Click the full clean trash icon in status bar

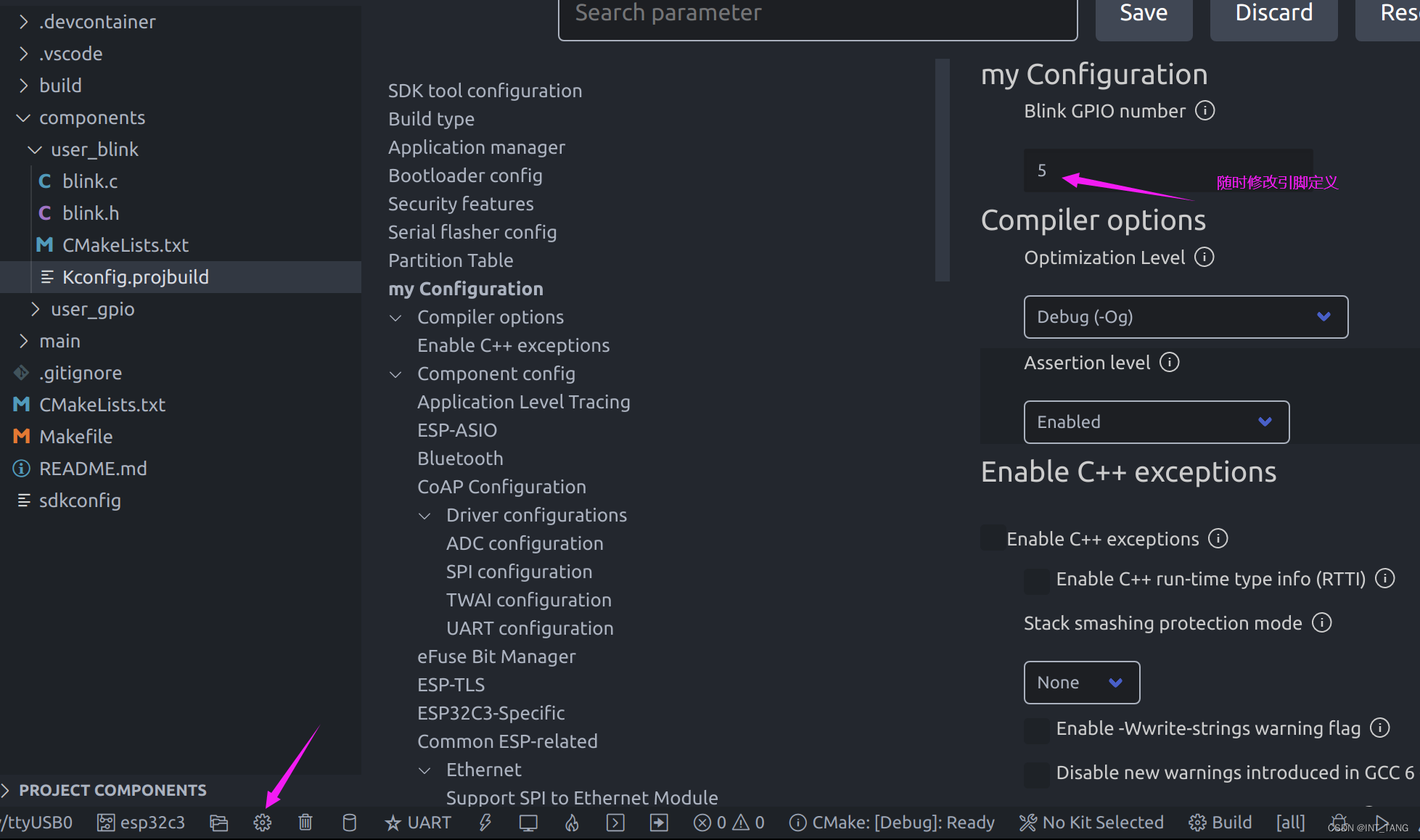(x=305, y=823)
